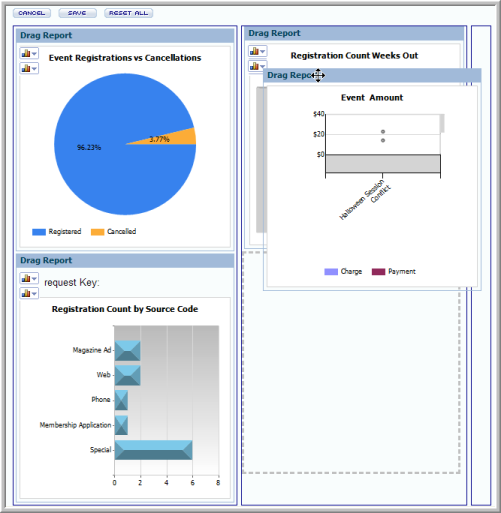Click the CANCEL button
501x513 pixels.
point(32,13)
